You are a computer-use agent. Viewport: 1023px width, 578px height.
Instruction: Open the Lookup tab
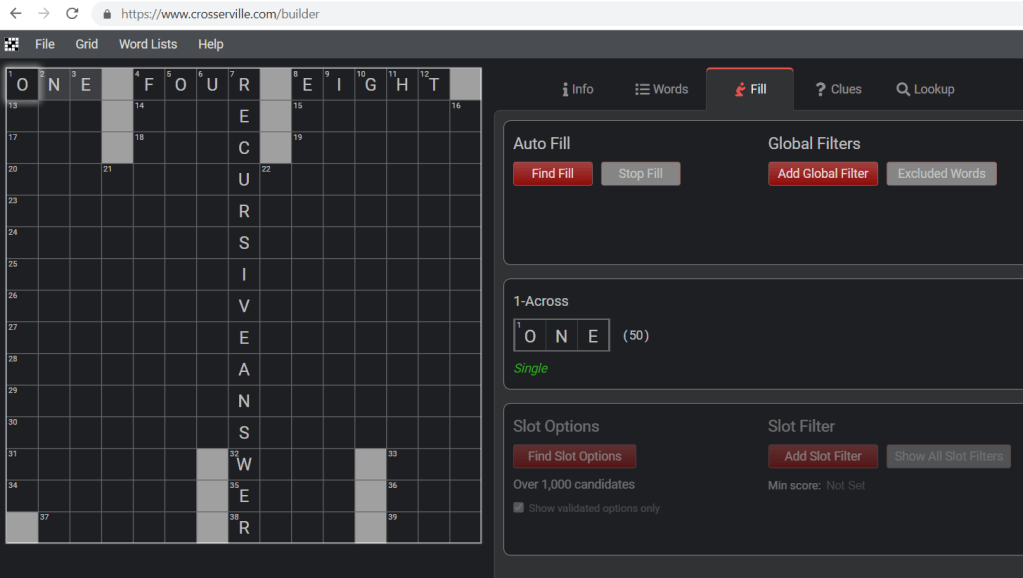pos(925,89)
